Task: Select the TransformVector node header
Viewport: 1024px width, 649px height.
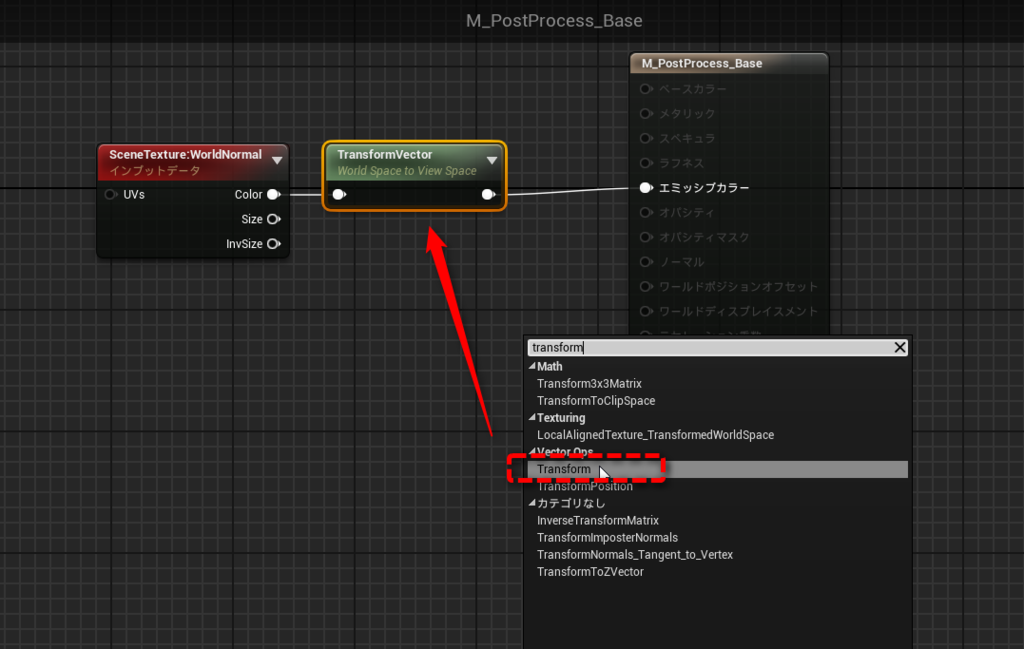Action: point(414,162)
